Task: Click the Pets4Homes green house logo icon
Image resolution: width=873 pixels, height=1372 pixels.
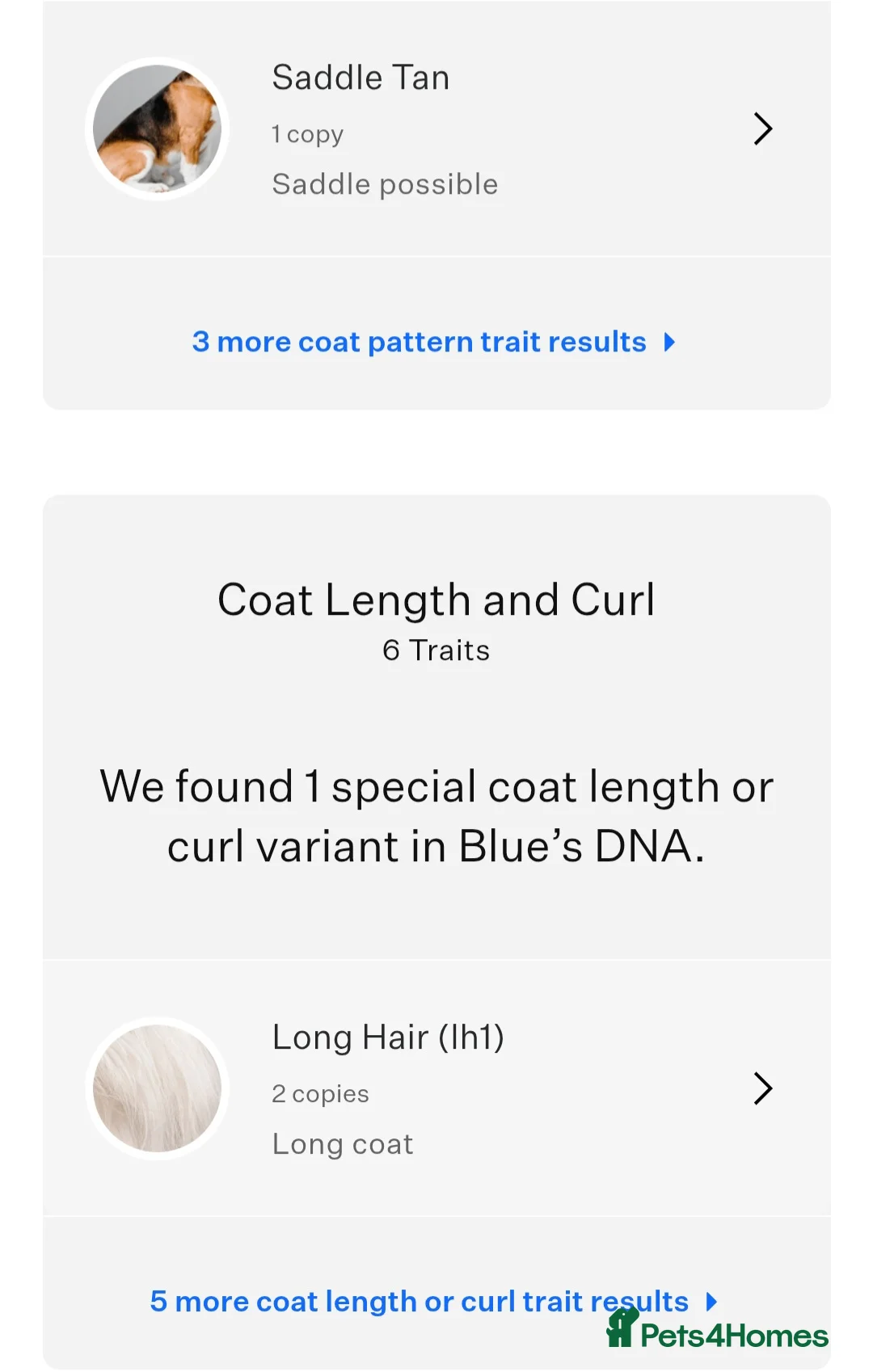Action: pos(621,1329)
